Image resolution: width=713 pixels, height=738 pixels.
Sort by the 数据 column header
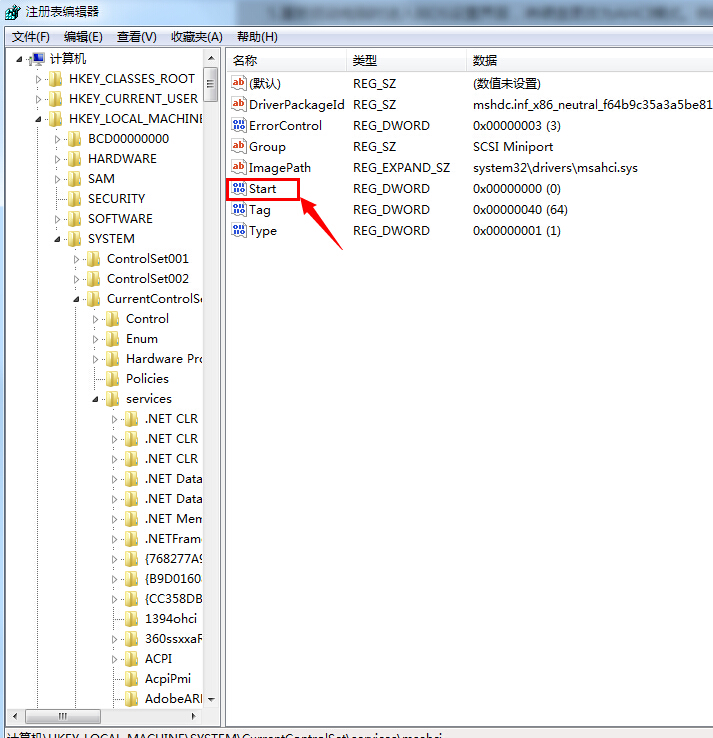pyautogui.click(x=590, y=60)
